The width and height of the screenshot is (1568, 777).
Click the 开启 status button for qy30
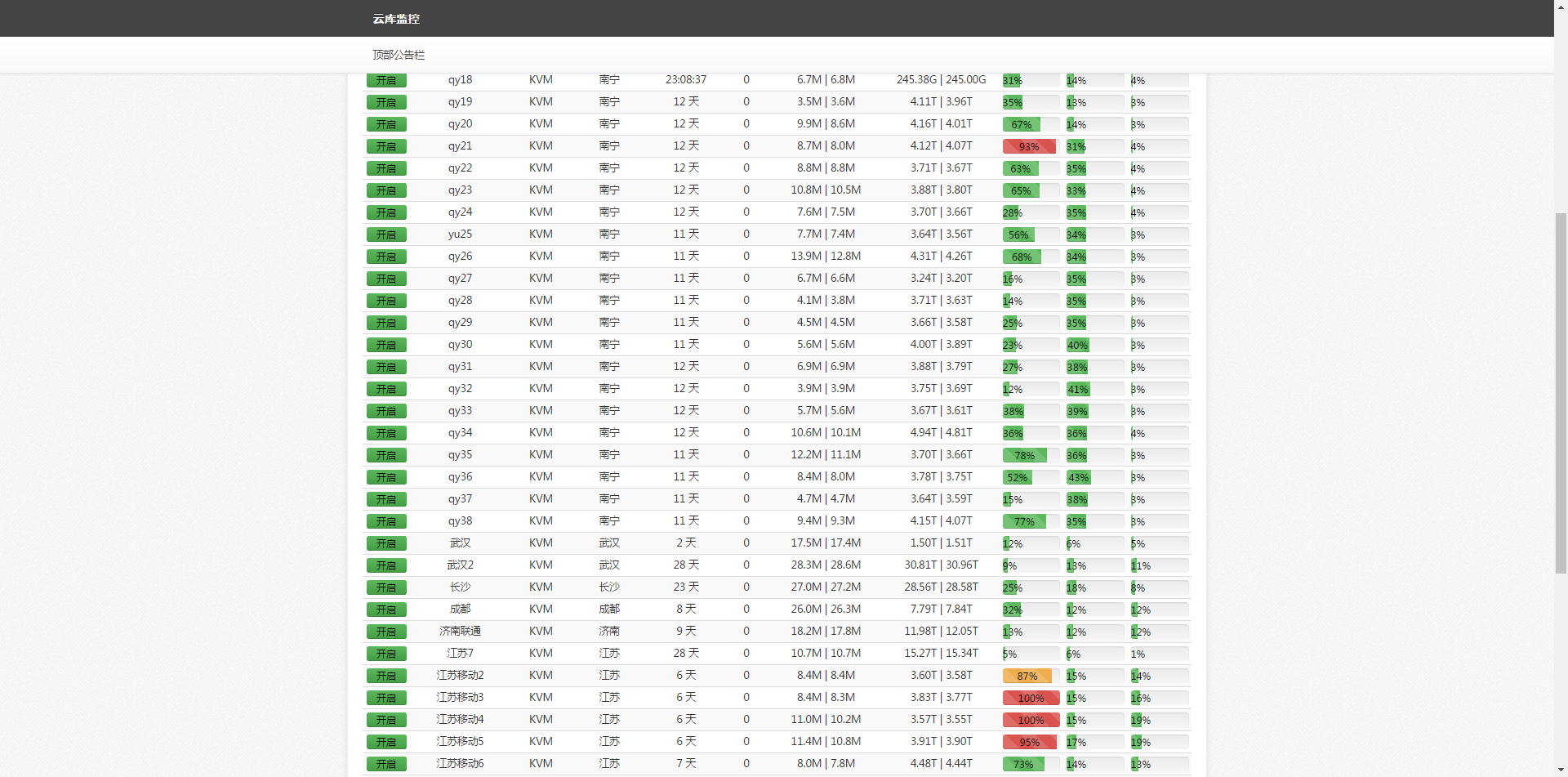pyautogui.click(x=386, y=345)
